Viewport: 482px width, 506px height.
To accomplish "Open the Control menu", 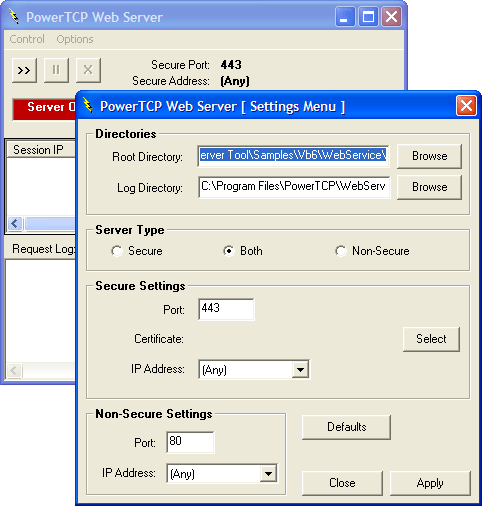I will pyautogui.click(x=27, y=39).
